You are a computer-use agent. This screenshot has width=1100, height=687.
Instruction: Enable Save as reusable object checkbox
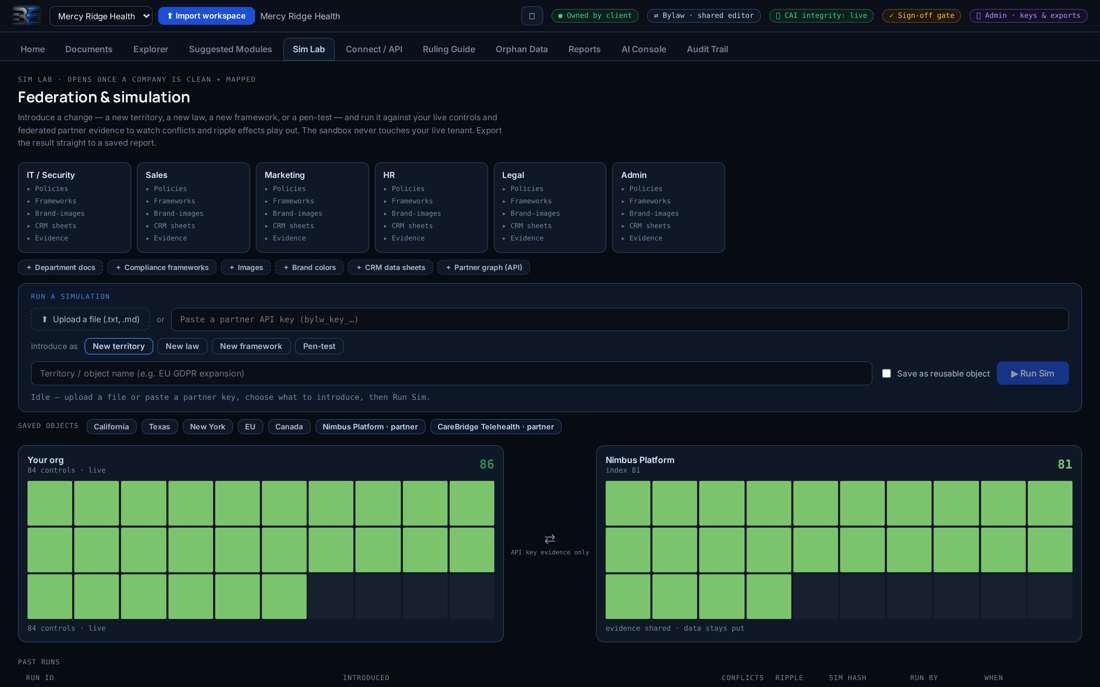pos(887,373)
